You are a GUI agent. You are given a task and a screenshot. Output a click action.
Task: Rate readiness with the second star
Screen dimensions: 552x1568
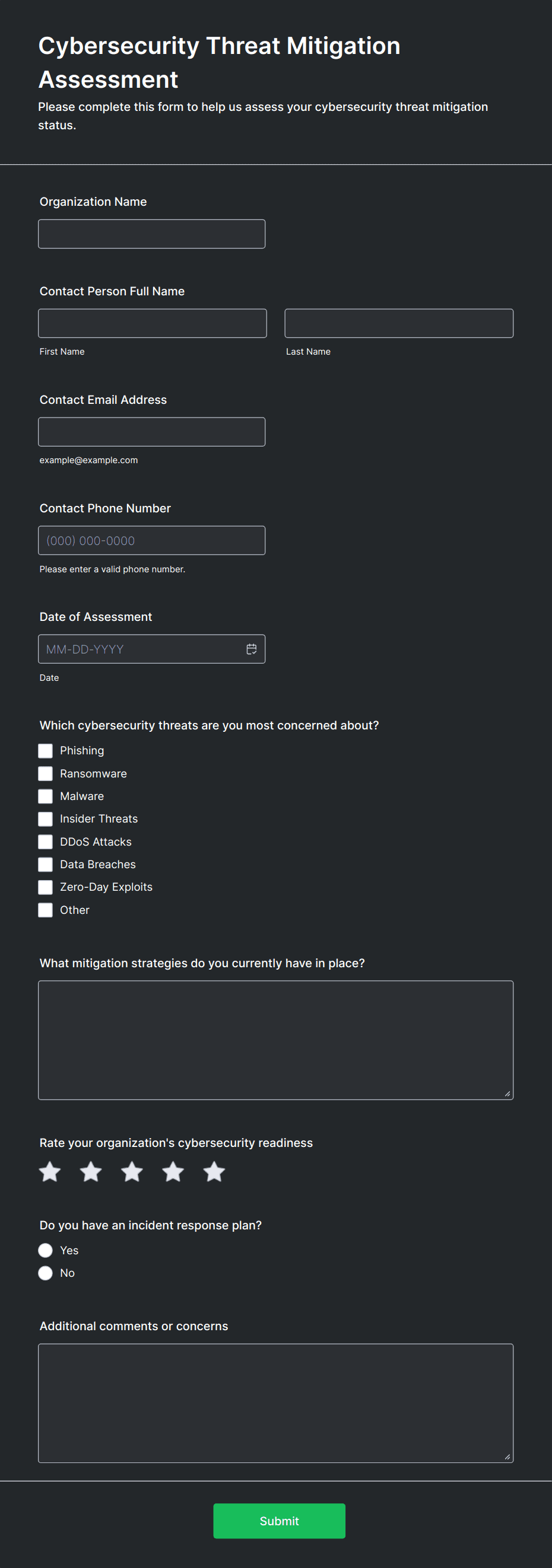pos(91,1171)
